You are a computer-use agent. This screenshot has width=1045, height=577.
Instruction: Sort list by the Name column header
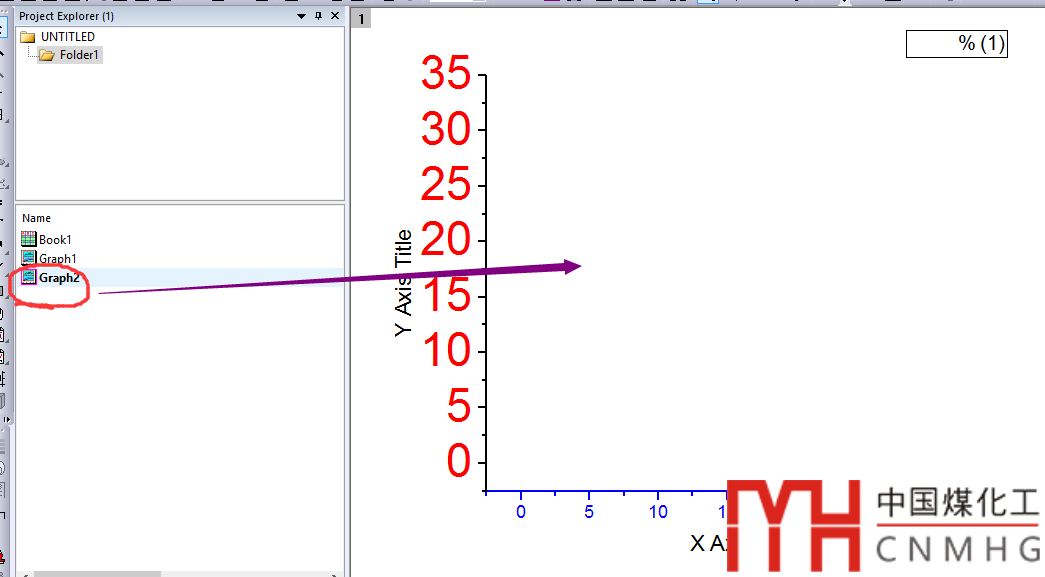tap(36, 218)
